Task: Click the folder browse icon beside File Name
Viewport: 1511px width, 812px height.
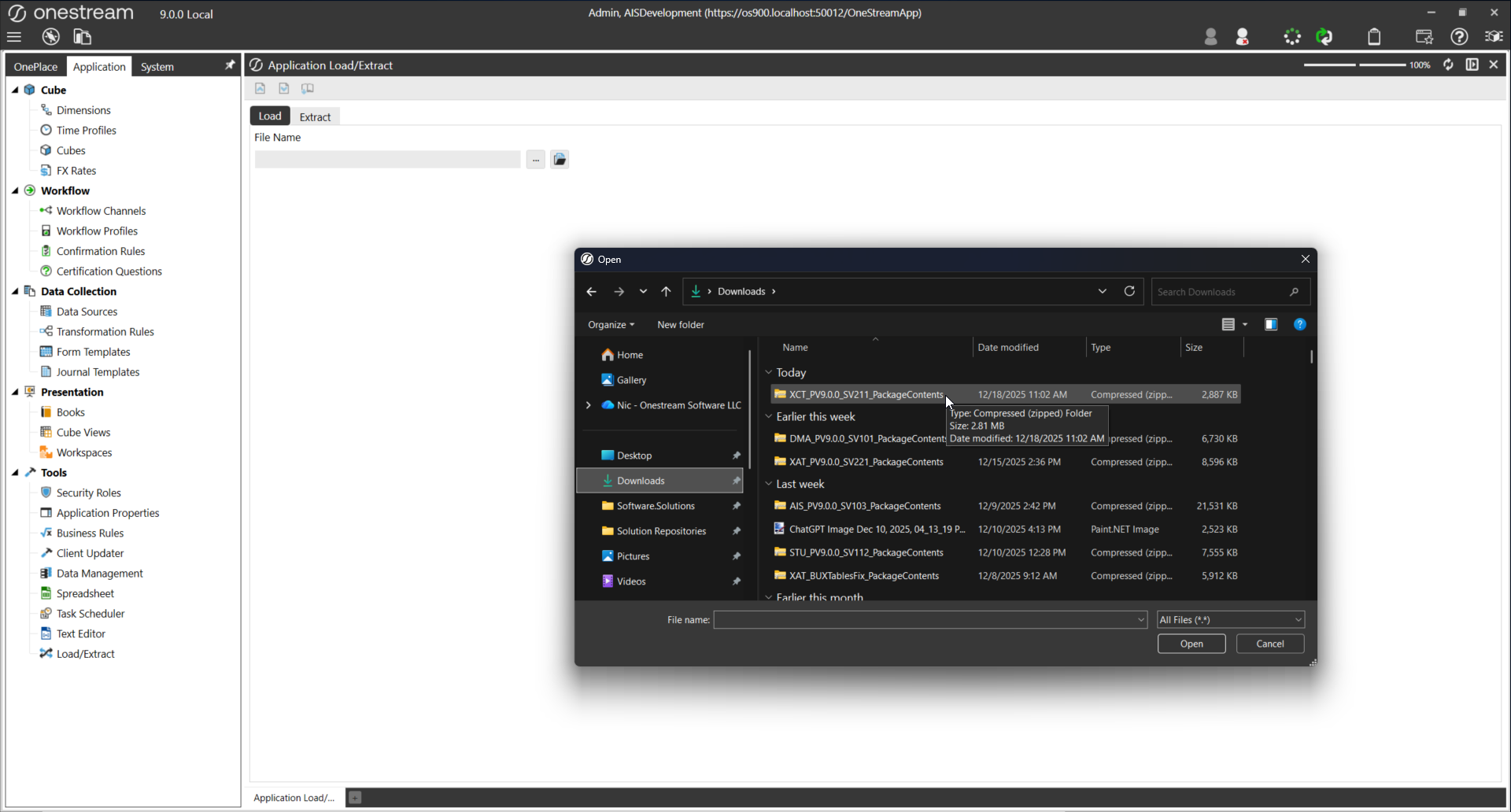Action: click(560, 160)
